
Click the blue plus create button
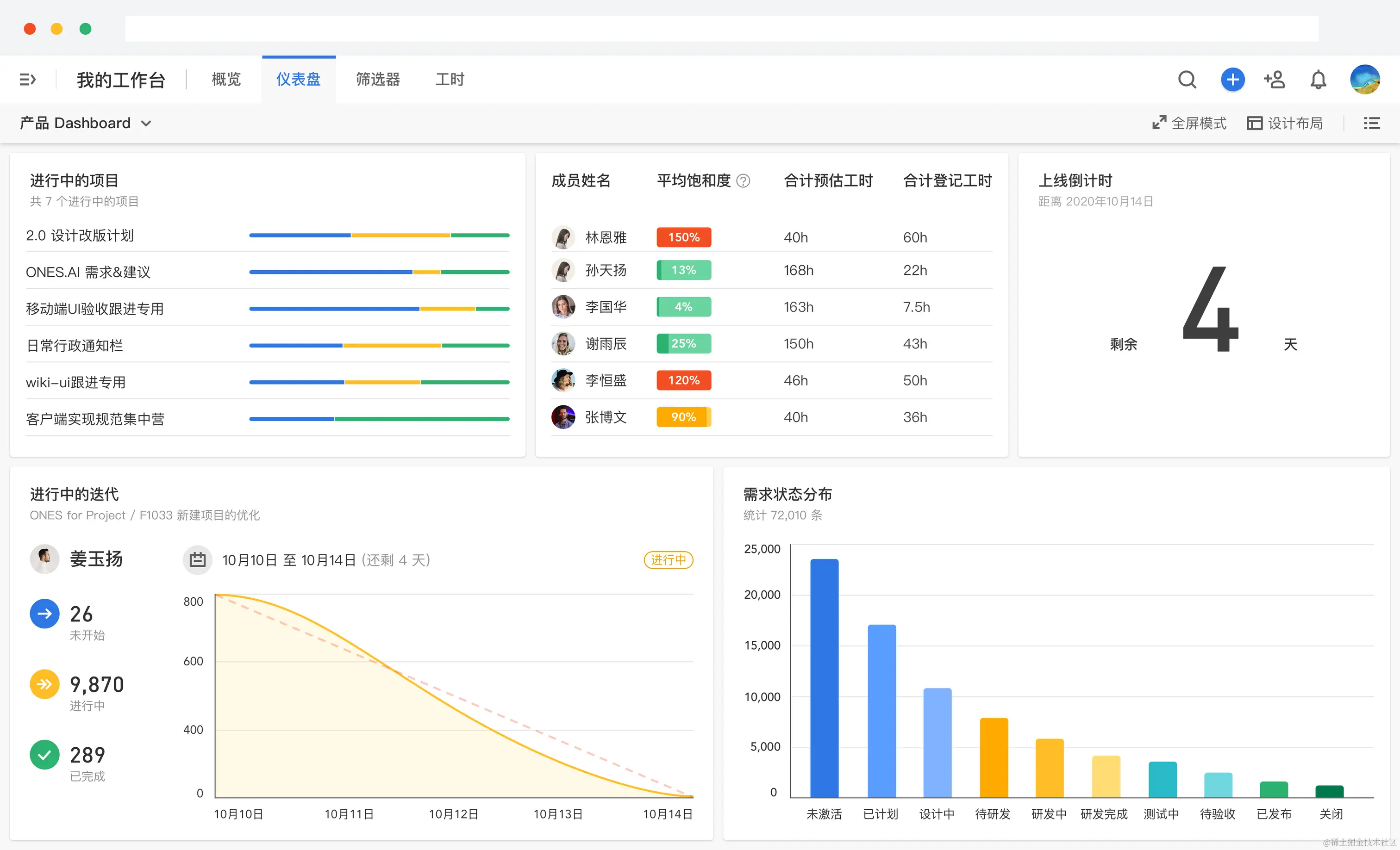point(1232,80)
